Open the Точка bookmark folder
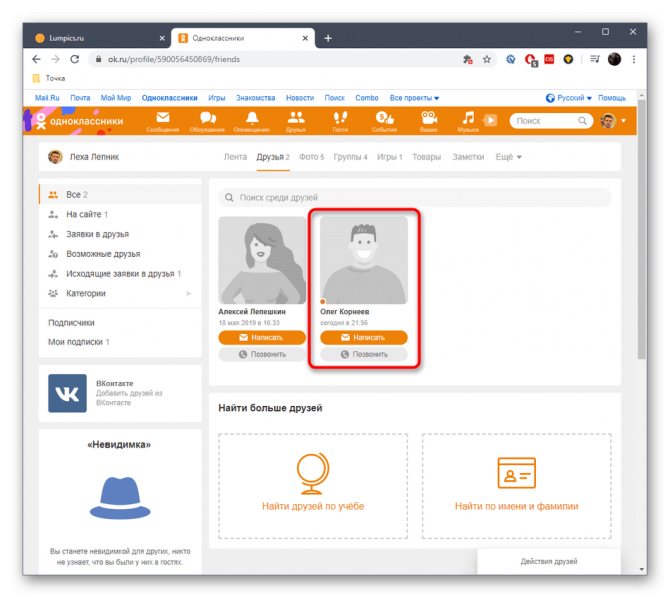Viewport: 670px width, 598px height. [x=49, y=78]
